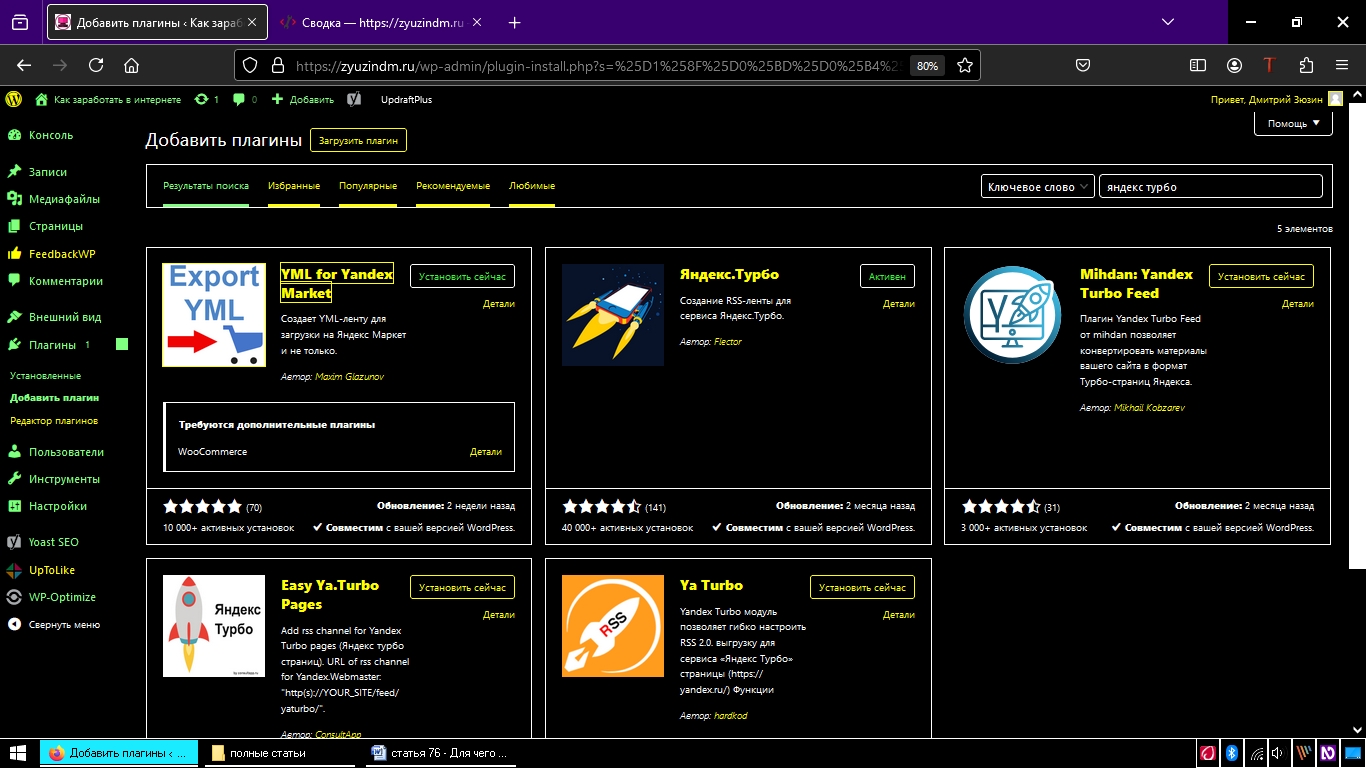Open author link Mikhail Kobzarev
The image size is (1366, 768).
[1149, 408]
